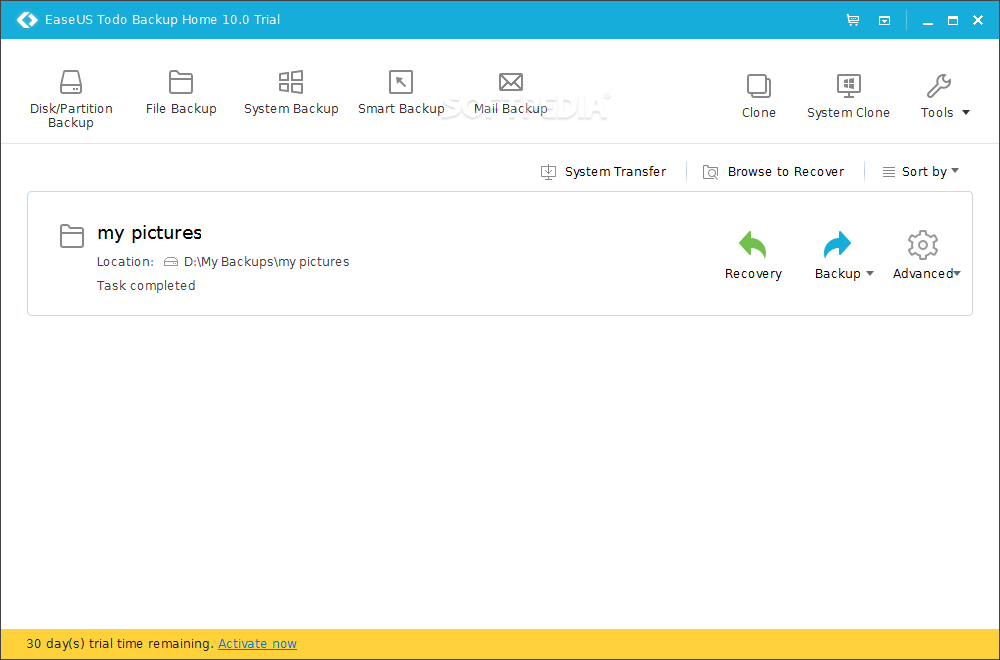Close the EaseUS Todo Backup window
This screenshot has width=1000, height=660.
[x=978, y=20]
